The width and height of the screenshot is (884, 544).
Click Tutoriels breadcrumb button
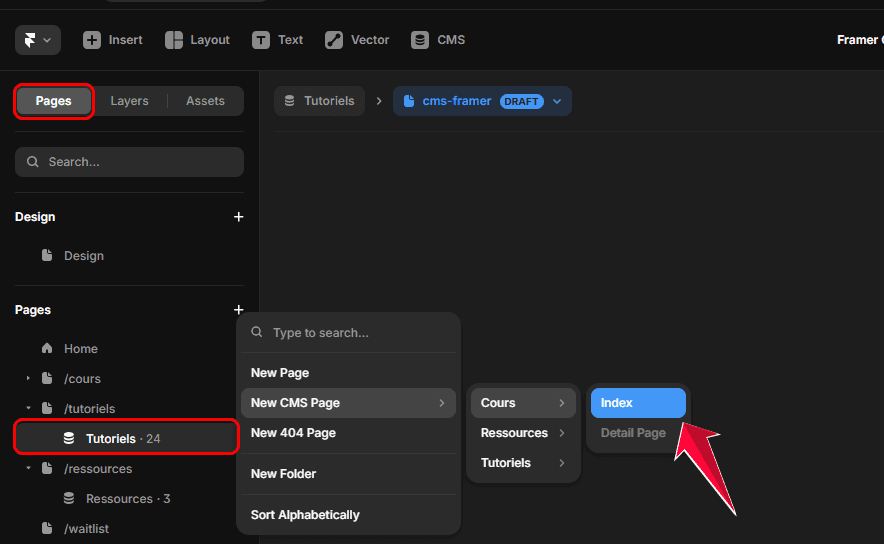click(320, 101)
